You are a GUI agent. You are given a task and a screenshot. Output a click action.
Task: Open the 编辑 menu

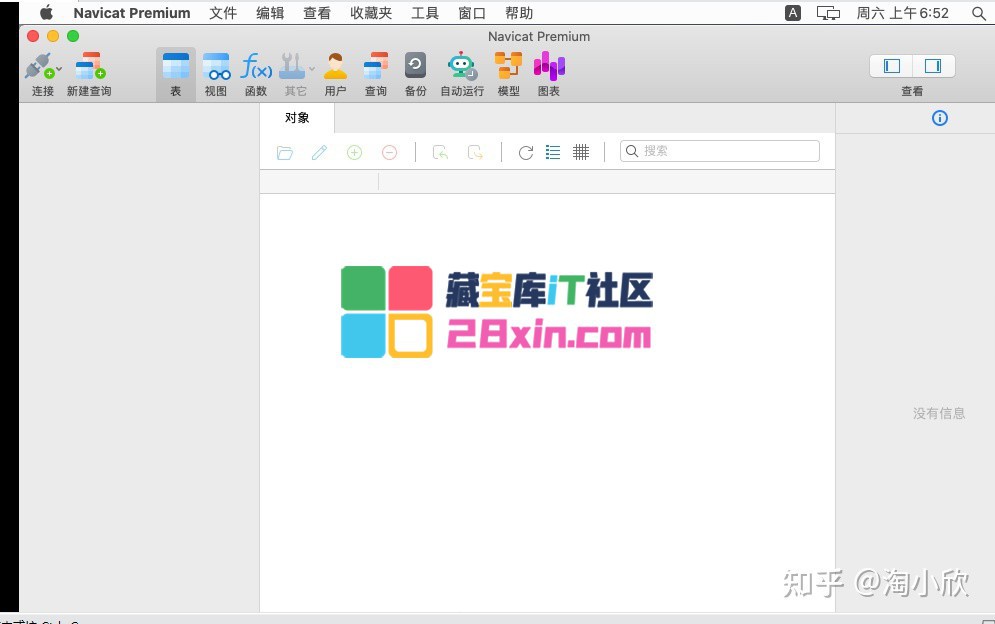click(270, 13)
